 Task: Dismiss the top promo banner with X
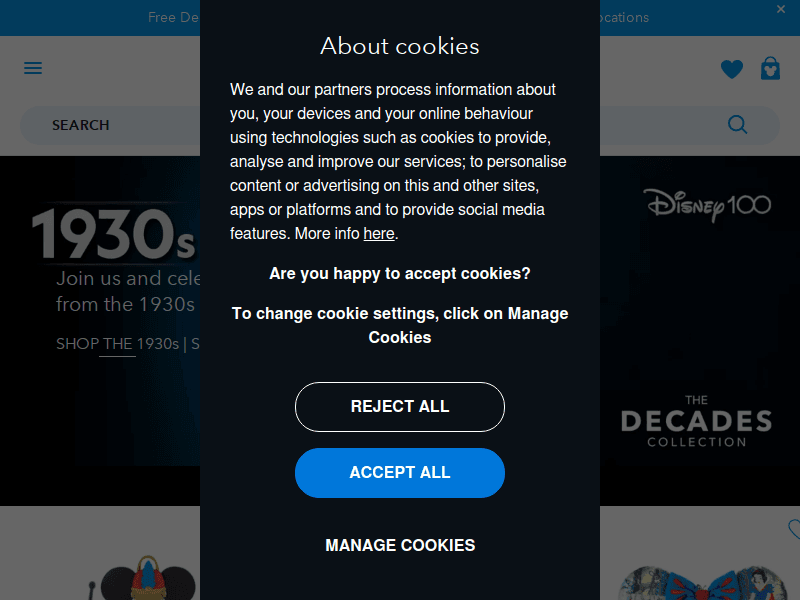point(781,9)
